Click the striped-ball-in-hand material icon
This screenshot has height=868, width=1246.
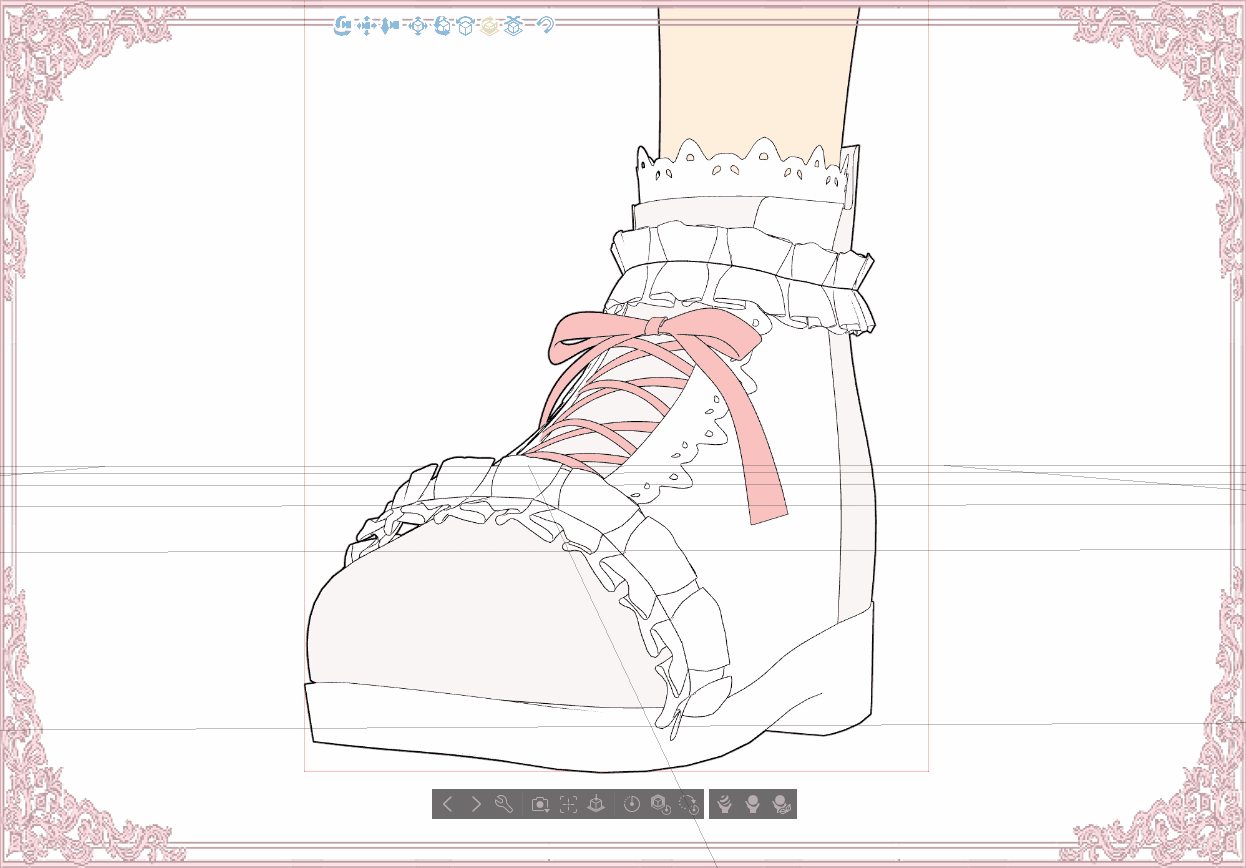[x=725, y=804]
